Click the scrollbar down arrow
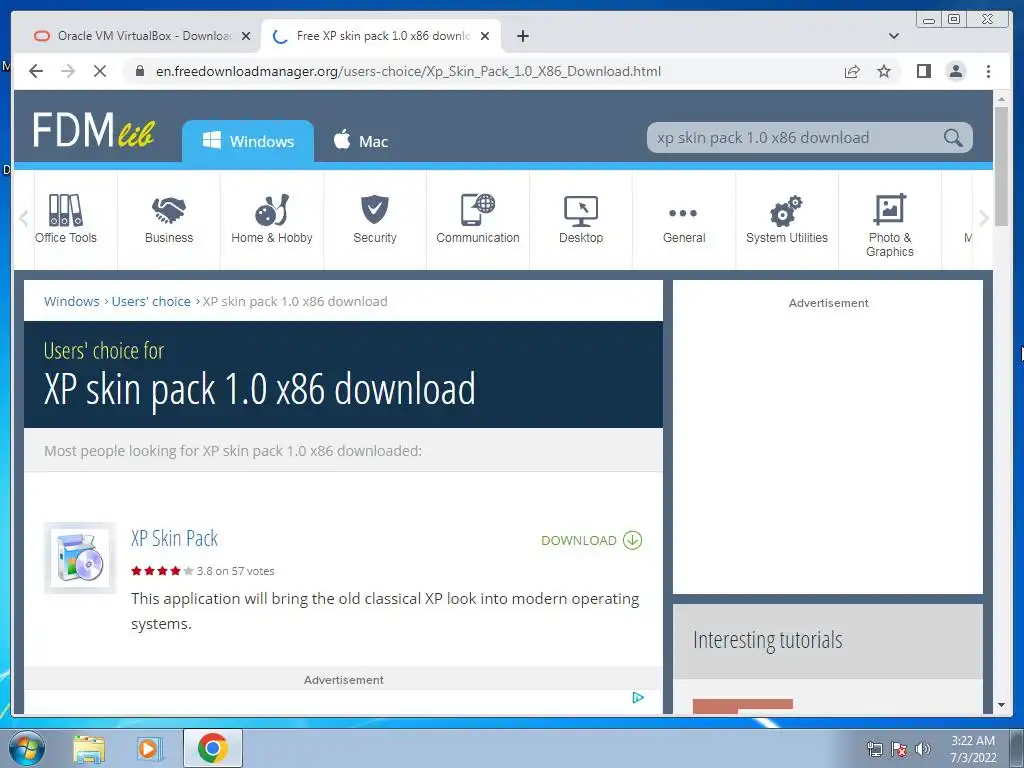 (x=1000, y=705)
